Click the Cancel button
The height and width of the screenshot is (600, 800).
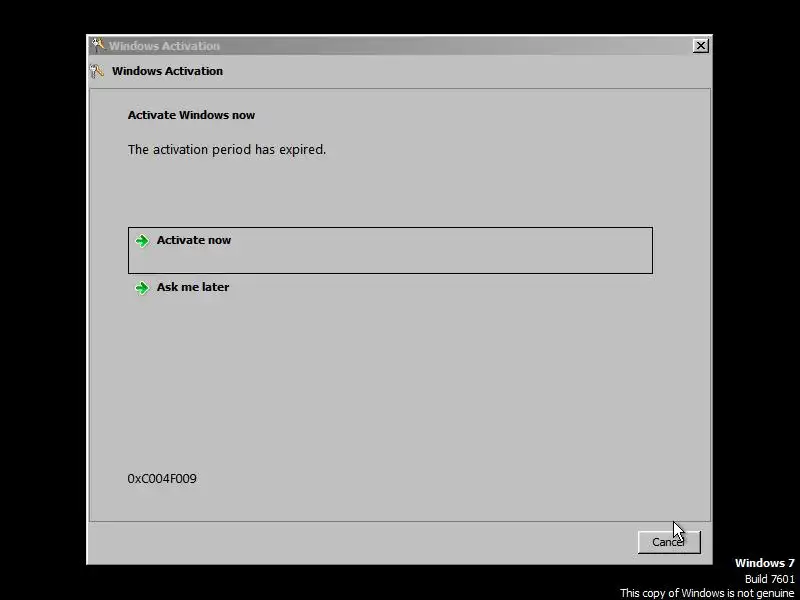[x=669, y=542]
